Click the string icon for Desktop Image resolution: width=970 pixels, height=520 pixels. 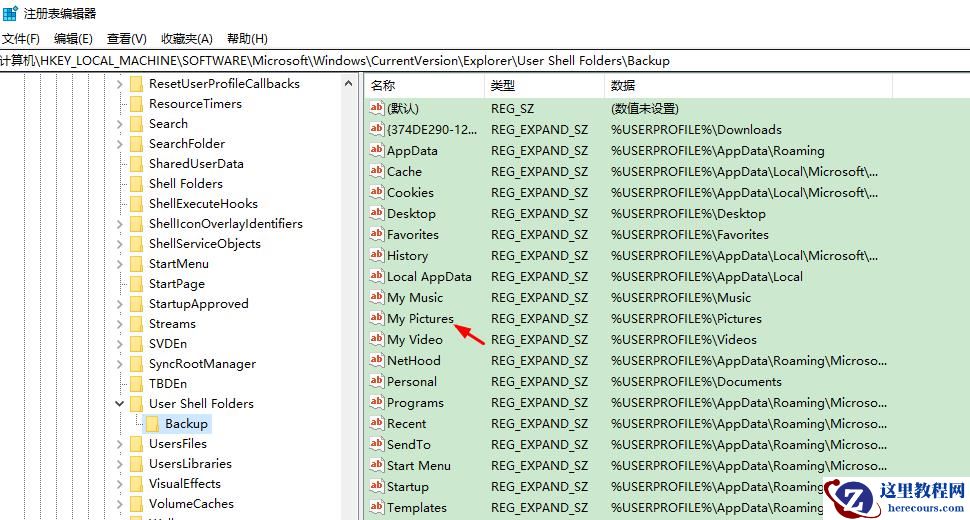point(377,213)
